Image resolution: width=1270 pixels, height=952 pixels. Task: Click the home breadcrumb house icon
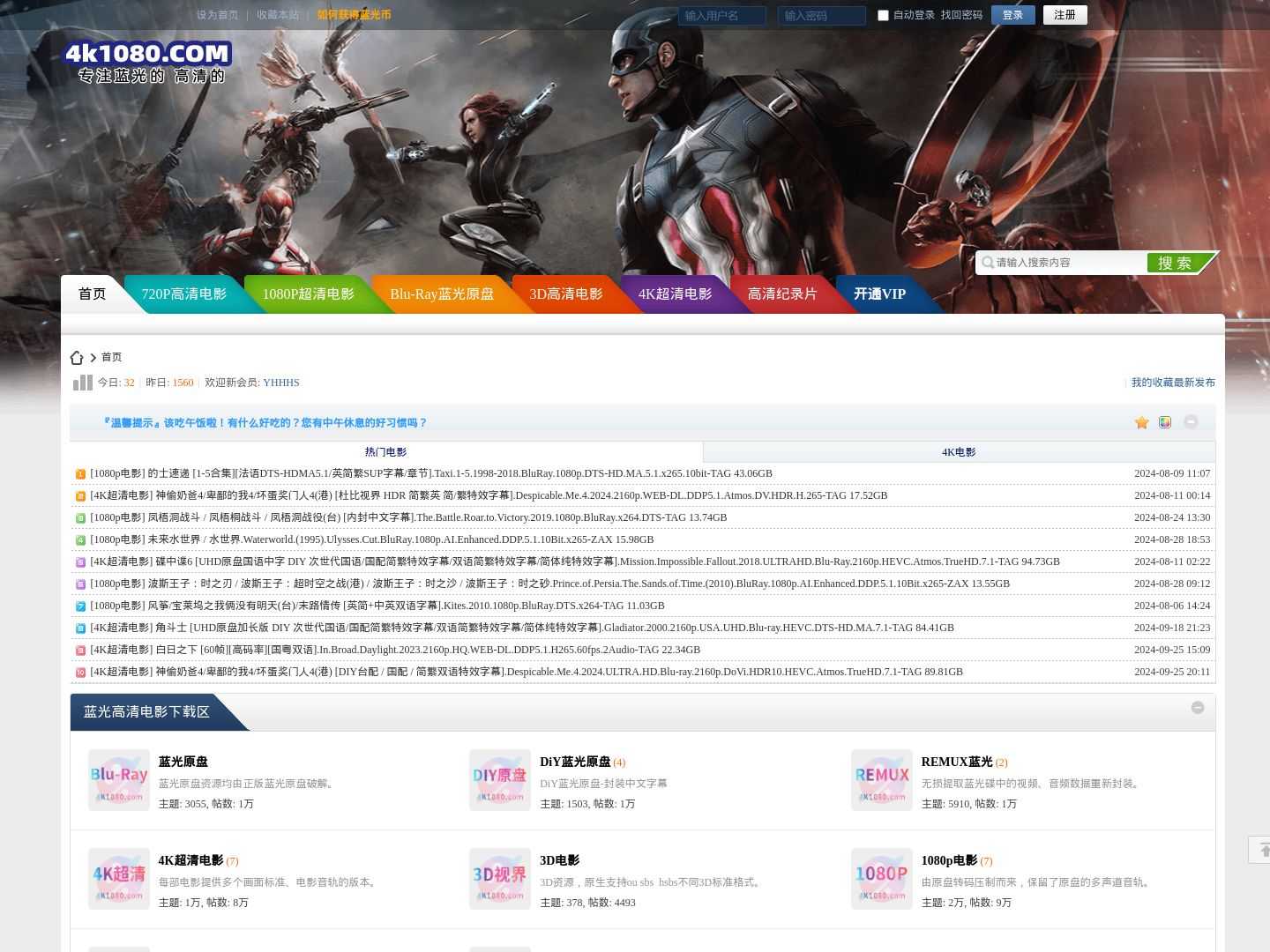point(77,358)
